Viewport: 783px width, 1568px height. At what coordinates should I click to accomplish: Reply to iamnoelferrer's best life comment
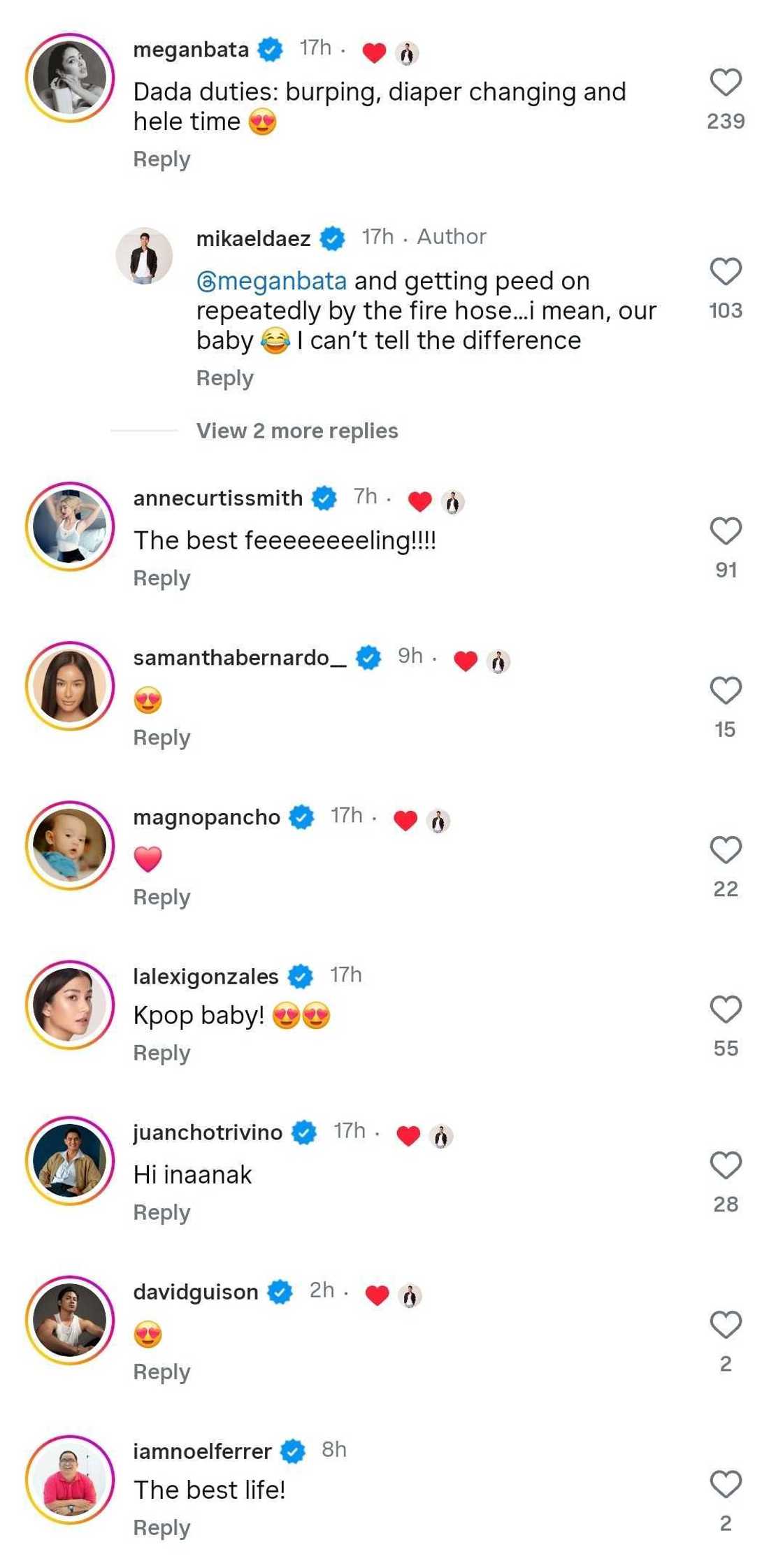[x=161, y=1528]
